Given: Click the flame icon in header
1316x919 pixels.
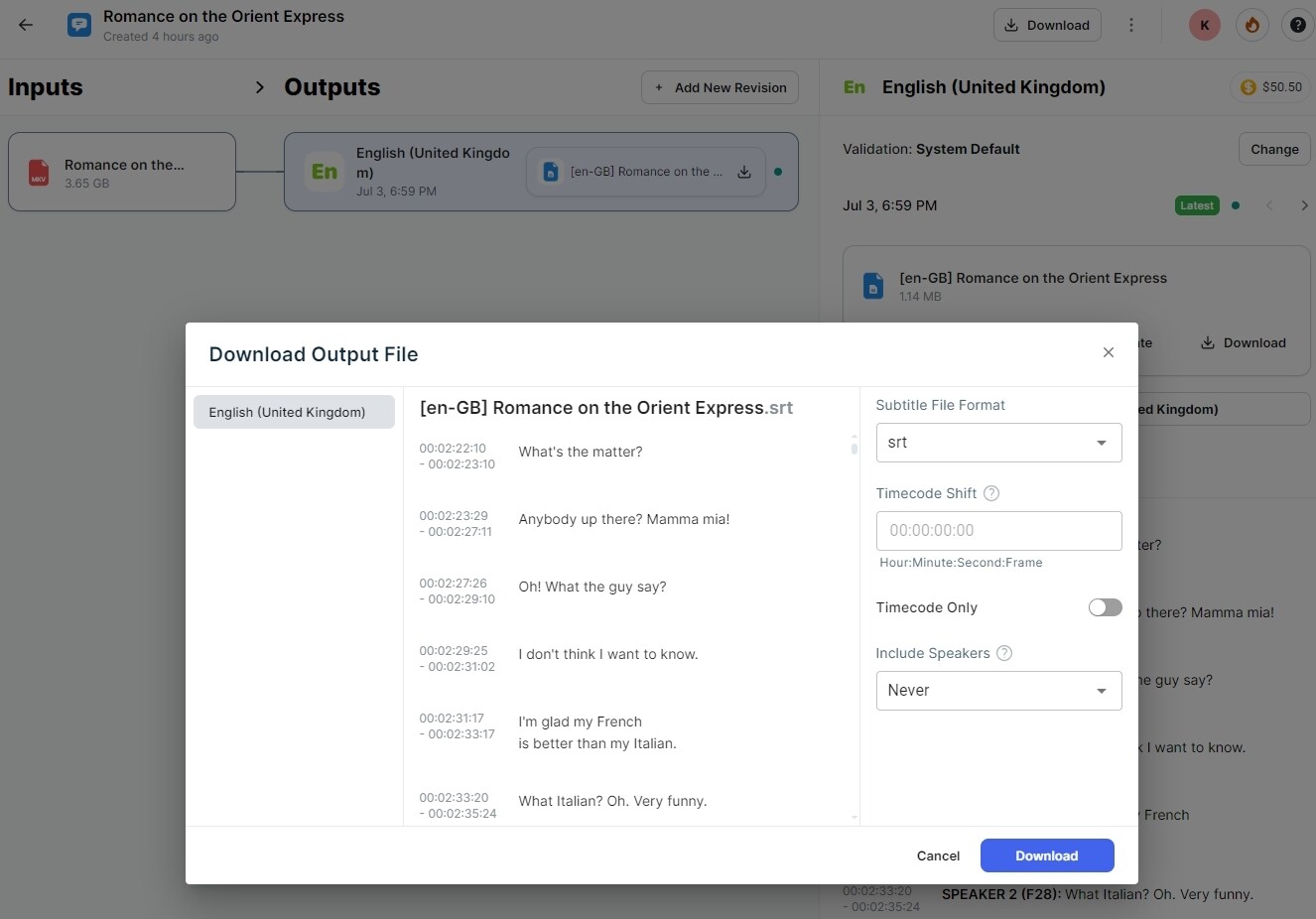Looking at the screenshot, I should coord(1251,25).
